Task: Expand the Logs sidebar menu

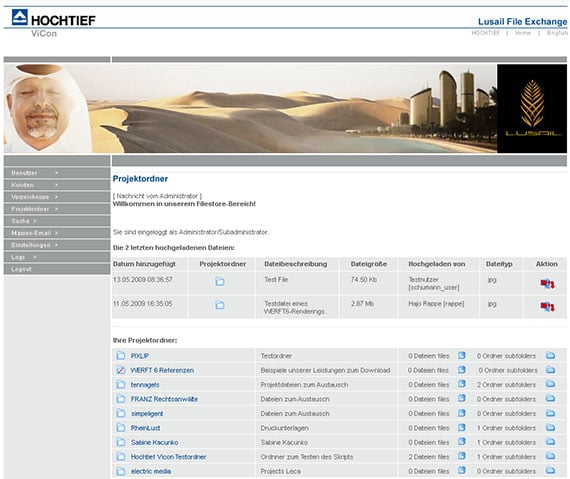Action: tap(57, 257)
